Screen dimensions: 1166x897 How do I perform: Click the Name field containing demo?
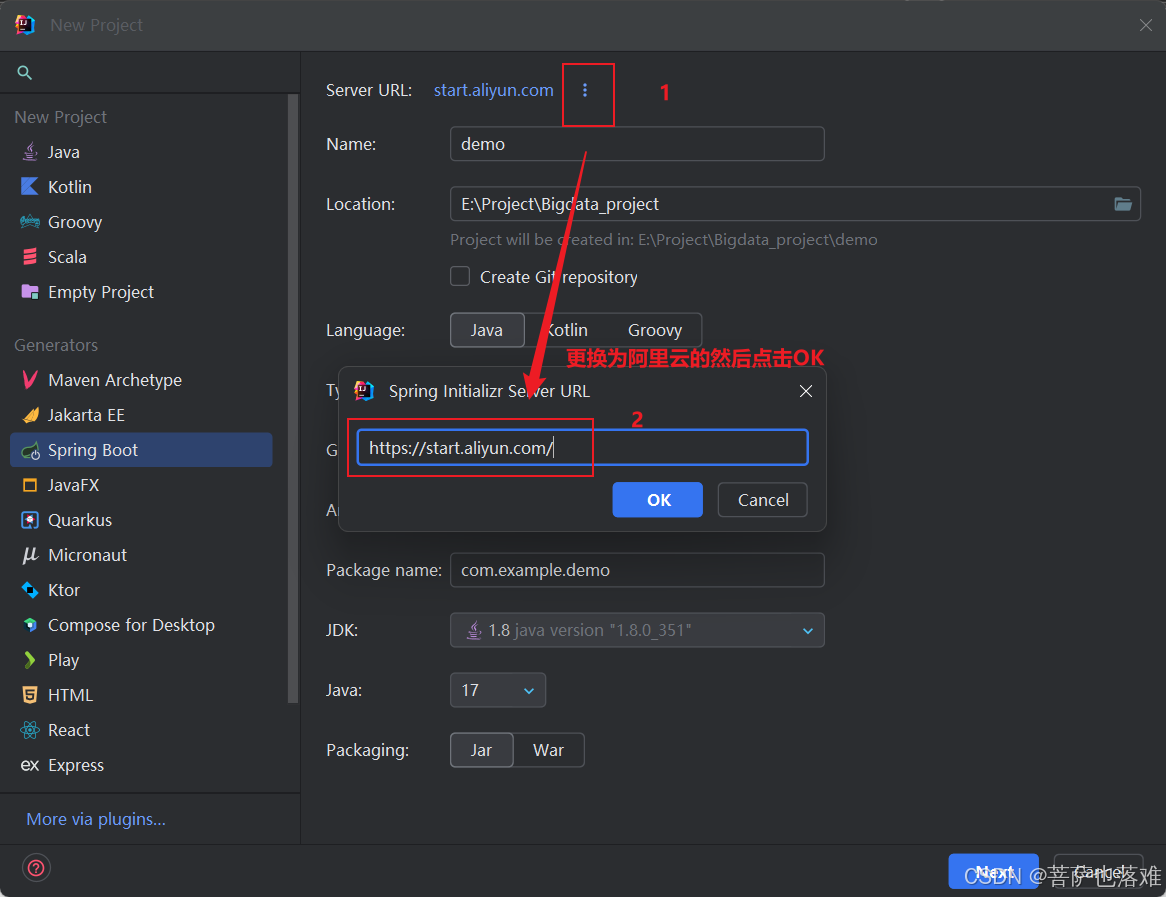point(637,144)
